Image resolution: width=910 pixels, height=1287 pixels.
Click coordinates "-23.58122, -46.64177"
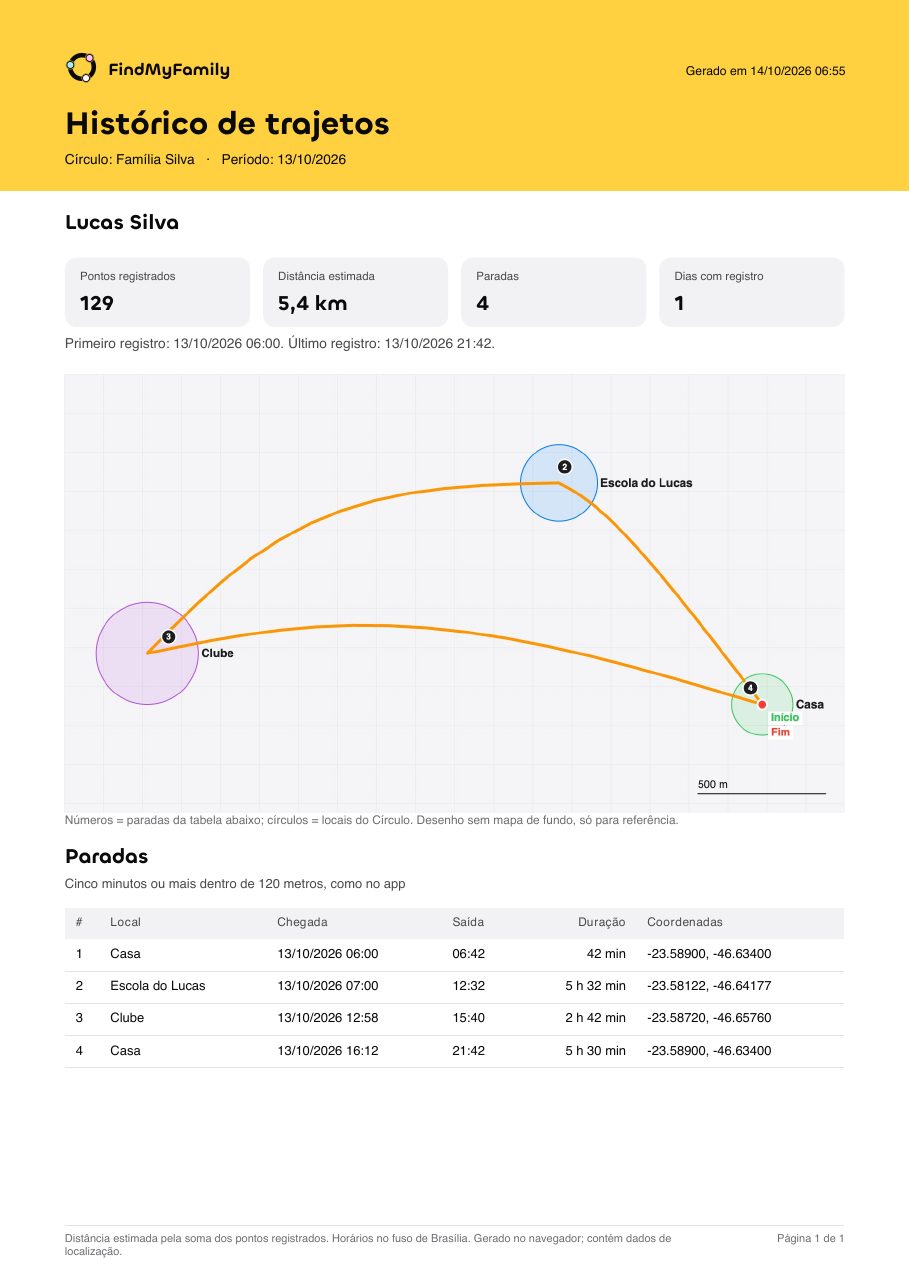tap(709, 986)
